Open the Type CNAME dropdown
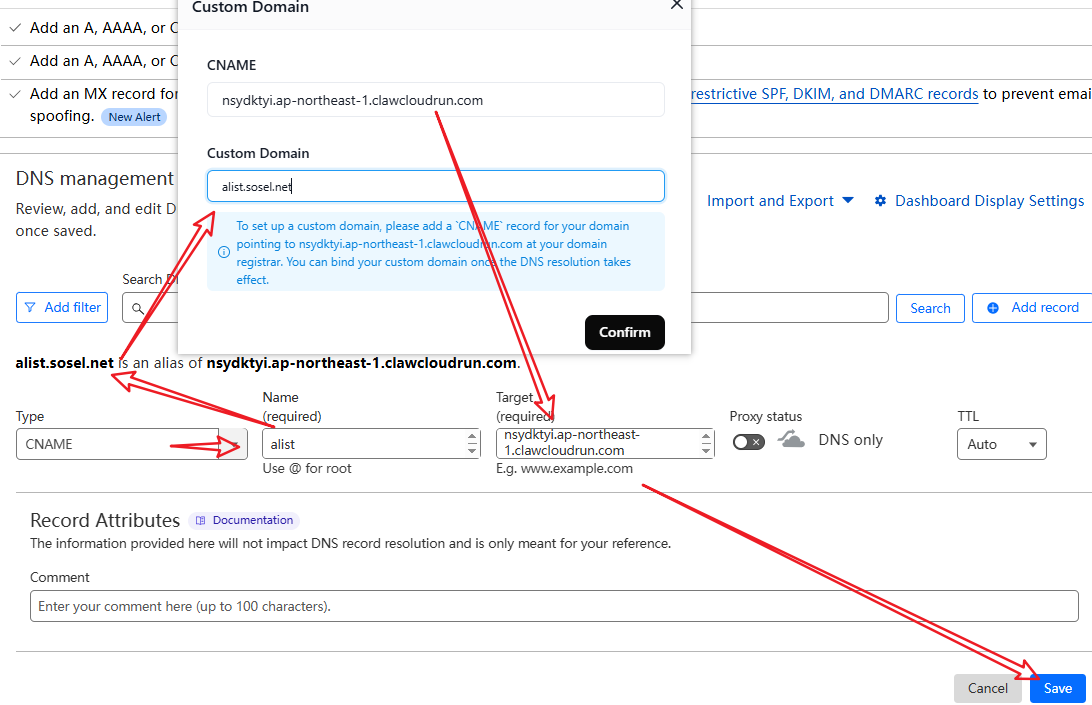The width and height of the screenshot is (1092, 705). pos(132,444)
